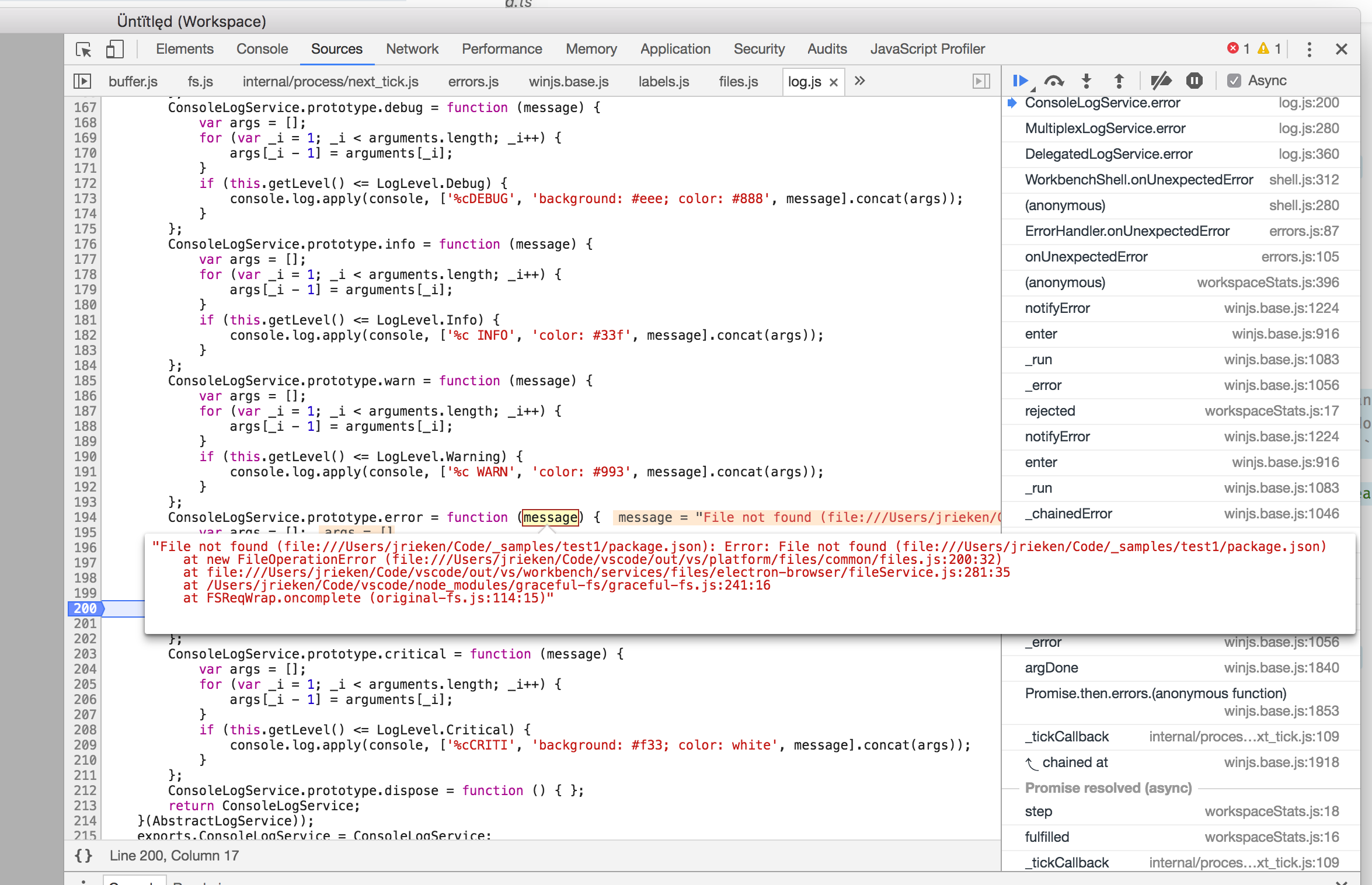Select the inspect element cursor tool
Viewport: 1372px width, 885px height.
83,50
